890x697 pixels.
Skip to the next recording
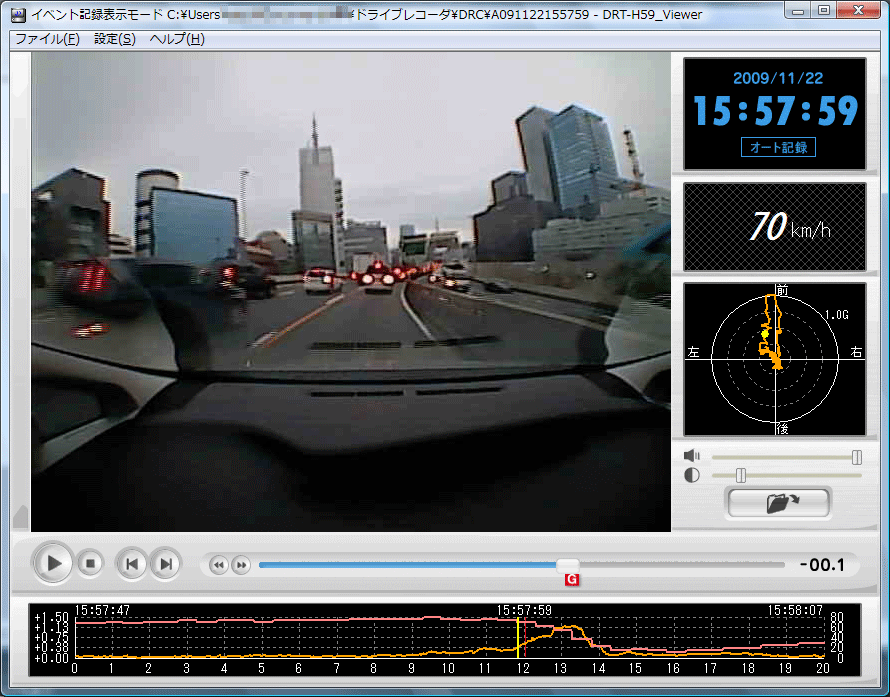coord(165,564)
